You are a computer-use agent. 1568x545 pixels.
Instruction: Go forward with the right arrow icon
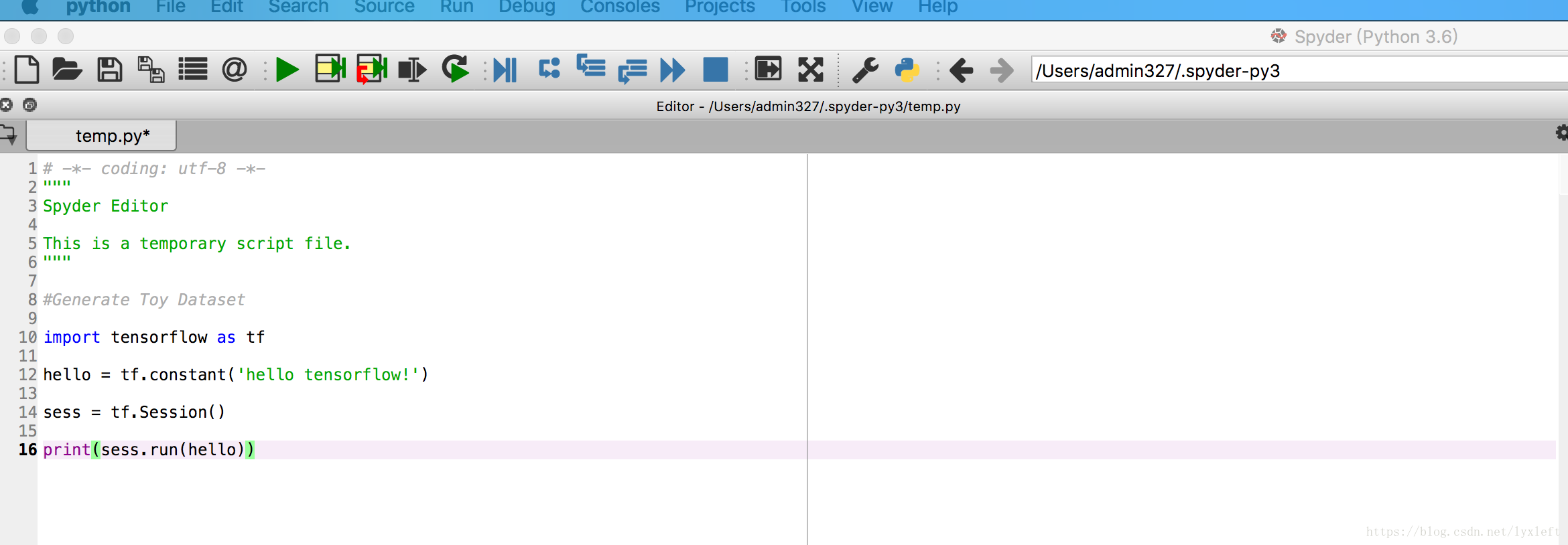click(1002, 70)
